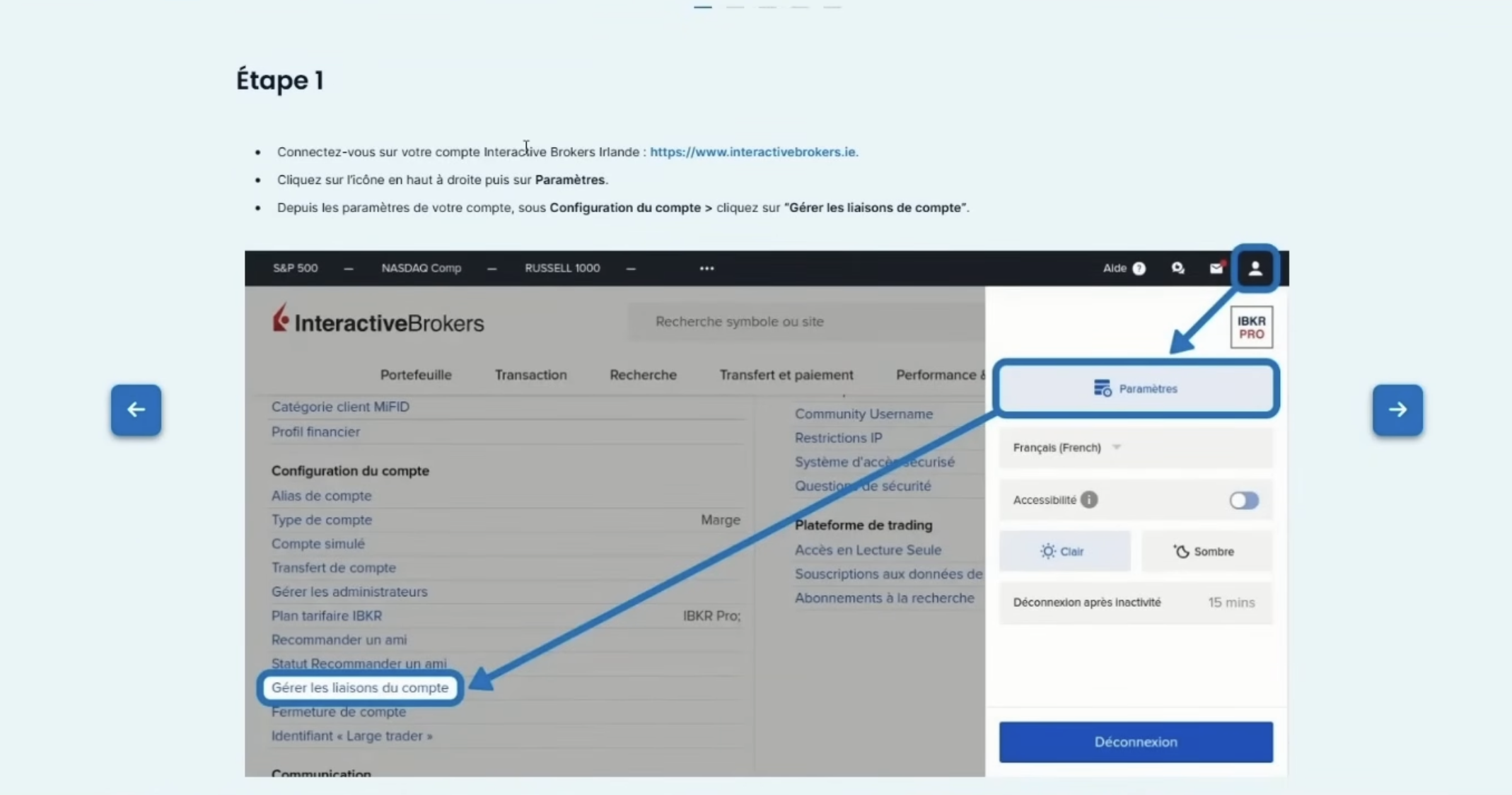Click the NASDAQ Comp ticker
1512x795 pixels.
[421, 268]
